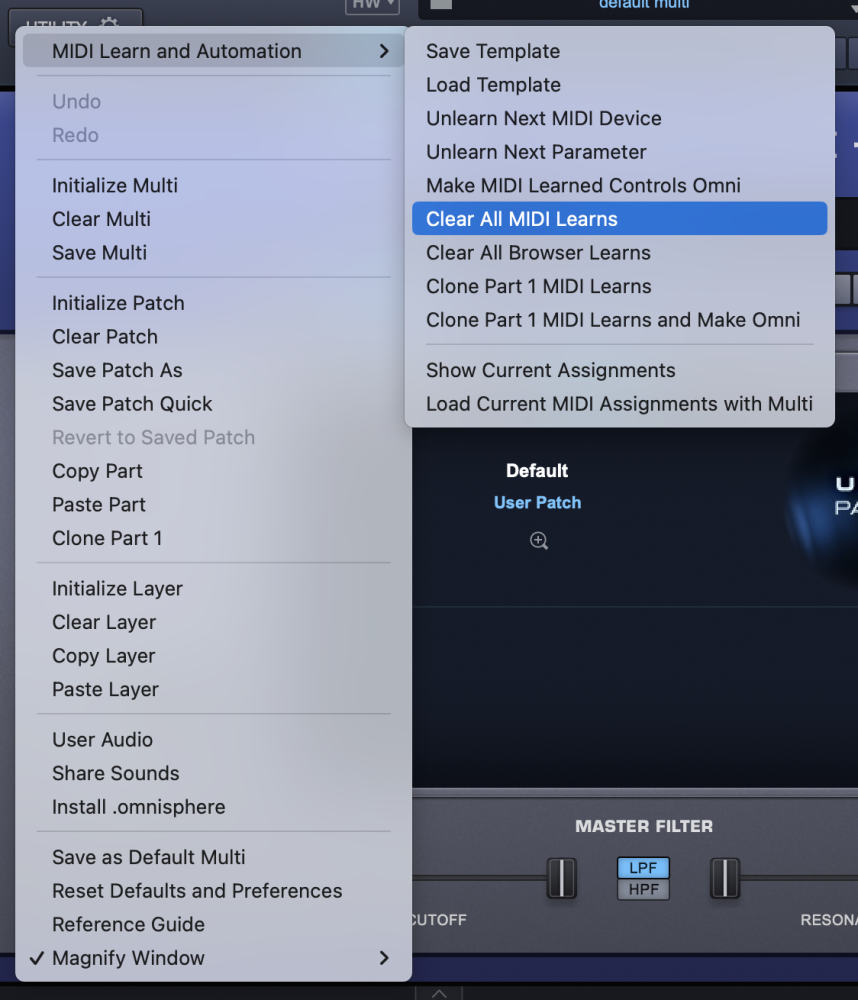The height and width of the screenshot is (1000, 858).
Task: Adjust the Master Filter cutoff slider
Action: pyautogui.click(x=561, y=878)
